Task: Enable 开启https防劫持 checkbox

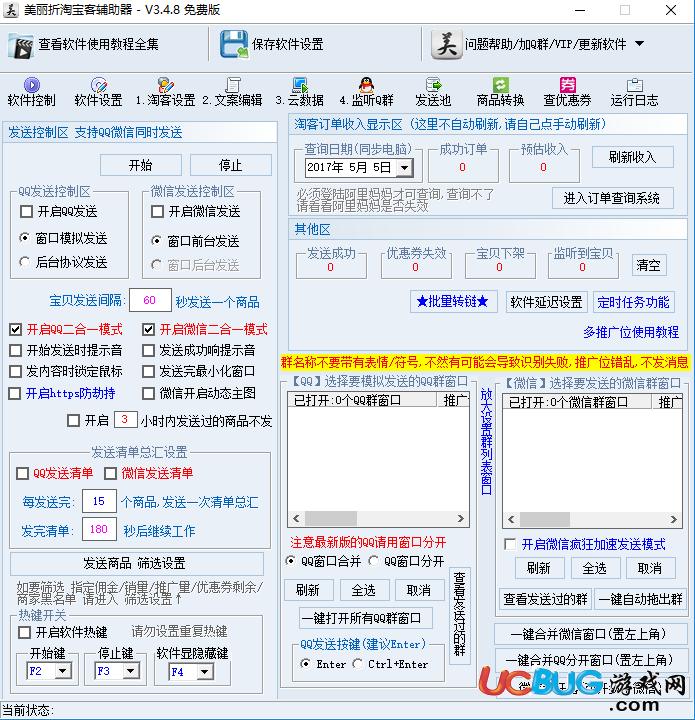Action: click(x=15, y=393)
